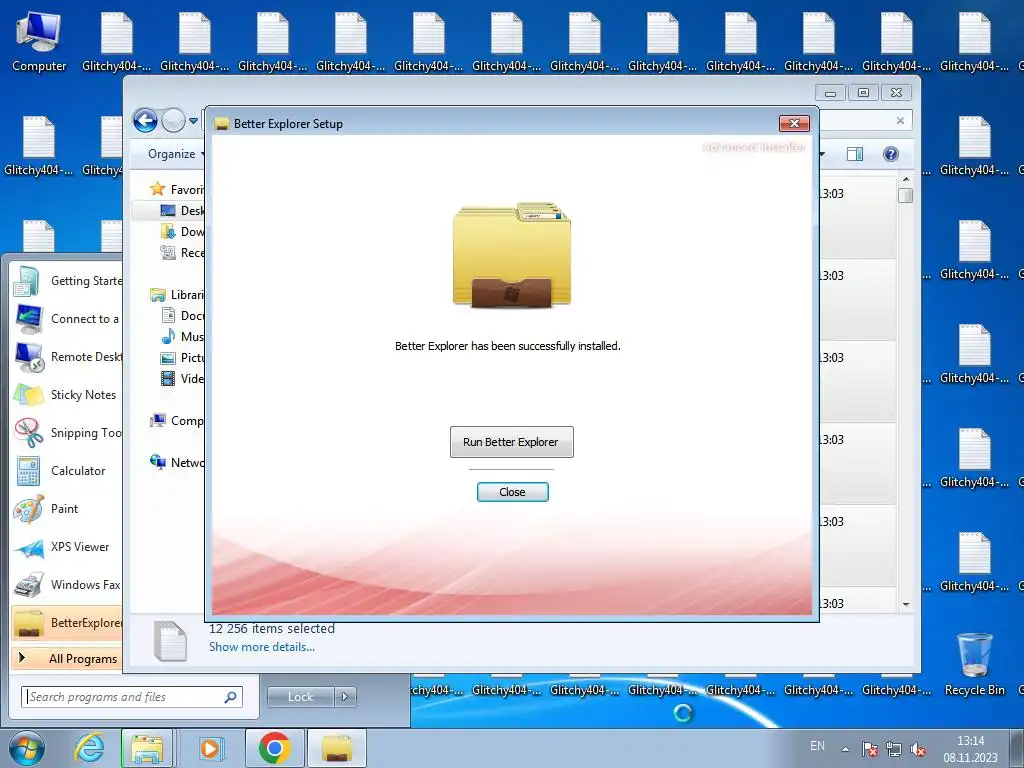The width and height of the screenshot is (1024, 768).
Task: Select Recent Places in the navigation pane
Action: [182, 253]
